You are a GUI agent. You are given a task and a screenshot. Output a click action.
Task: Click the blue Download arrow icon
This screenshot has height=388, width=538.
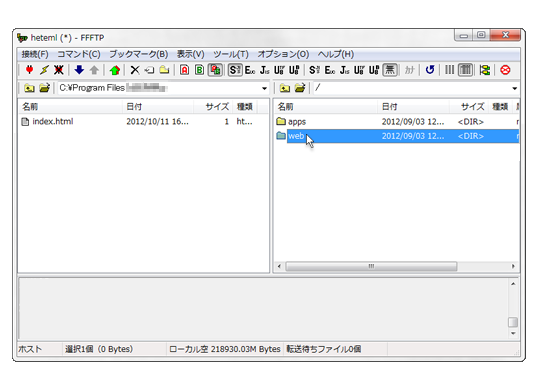(79, 70)
